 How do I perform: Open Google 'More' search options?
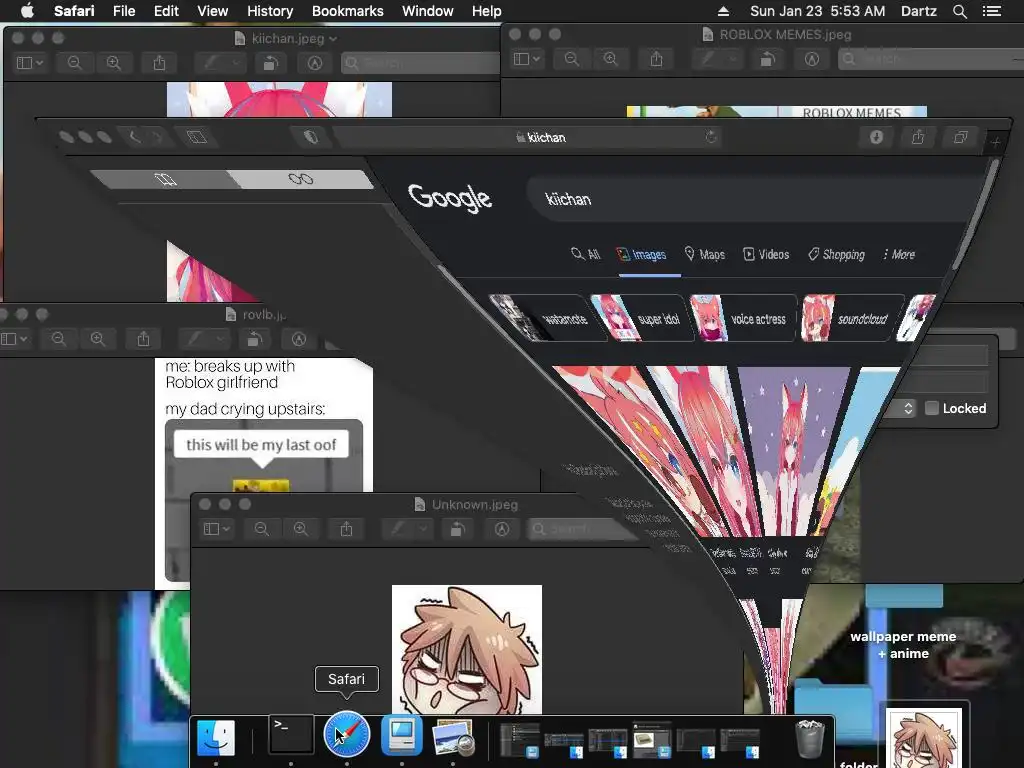click(899, 254)
